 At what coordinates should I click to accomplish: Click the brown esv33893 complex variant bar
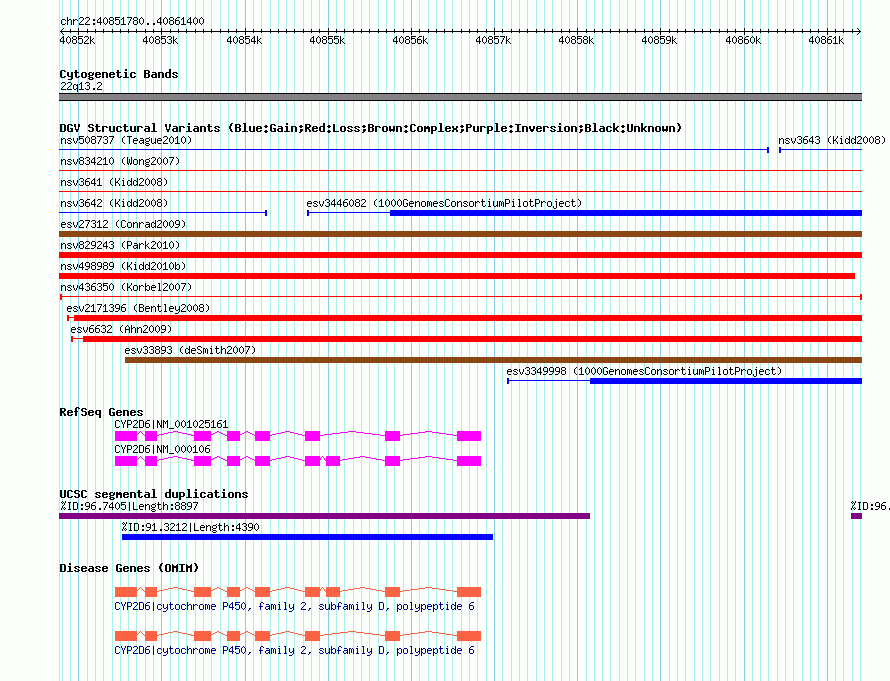(x=493, y=360)
